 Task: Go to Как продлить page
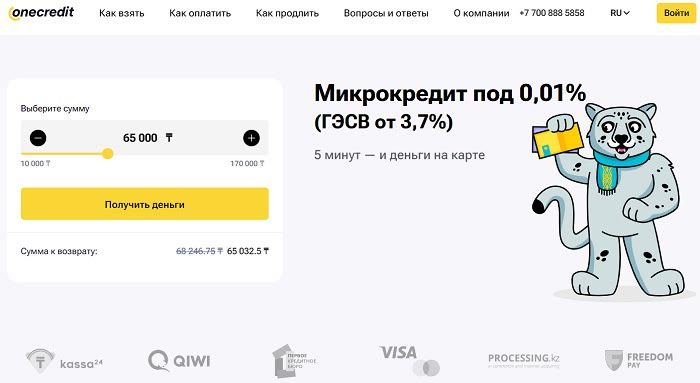pos(287,13)
